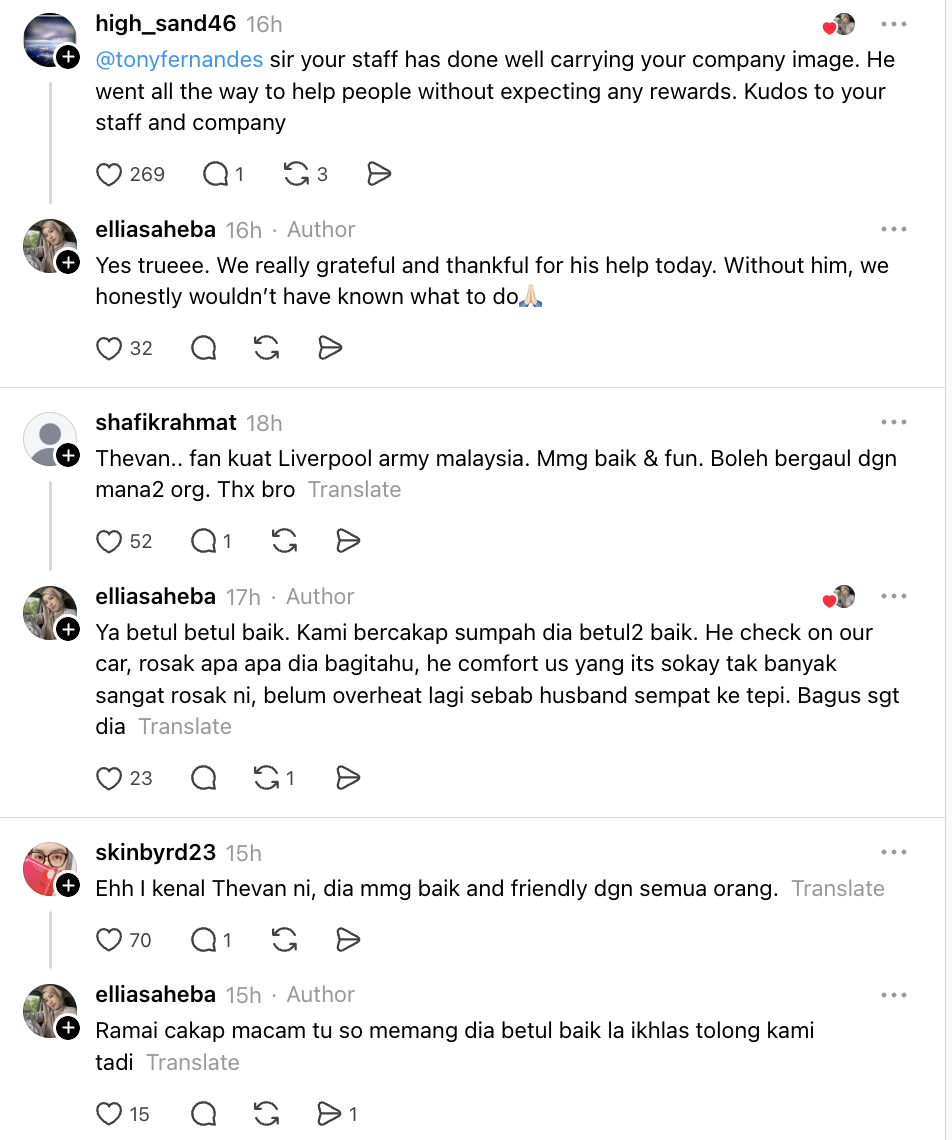Translate skinbyrd23's comment
The width and height of the screenshot is (952, 1140).
(838, 889)
